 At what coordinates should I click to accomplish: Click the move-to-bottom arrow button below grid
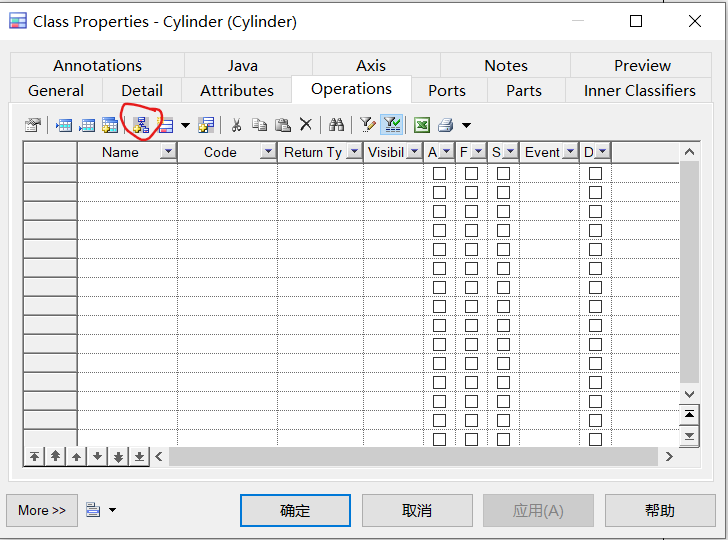[139, 456]
